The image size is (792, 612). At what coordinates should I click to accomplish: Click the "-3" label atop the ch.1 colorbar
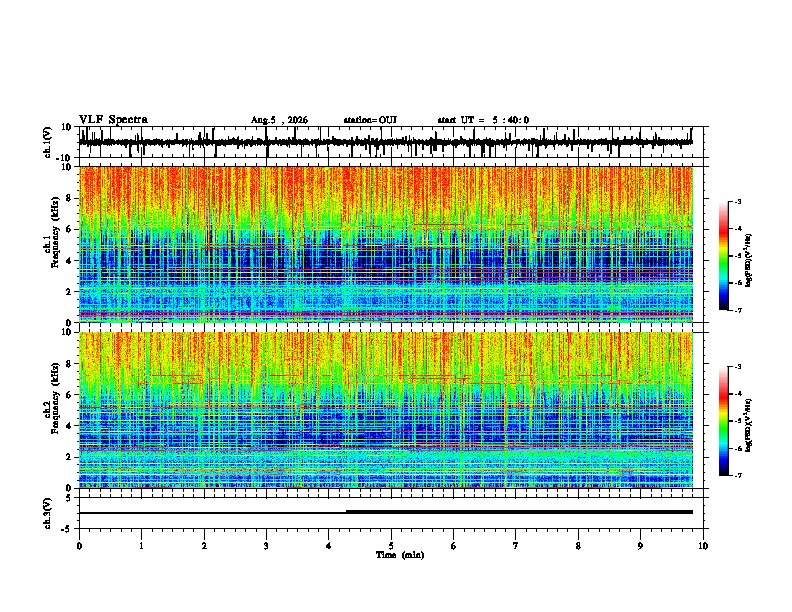click(737, 201)
